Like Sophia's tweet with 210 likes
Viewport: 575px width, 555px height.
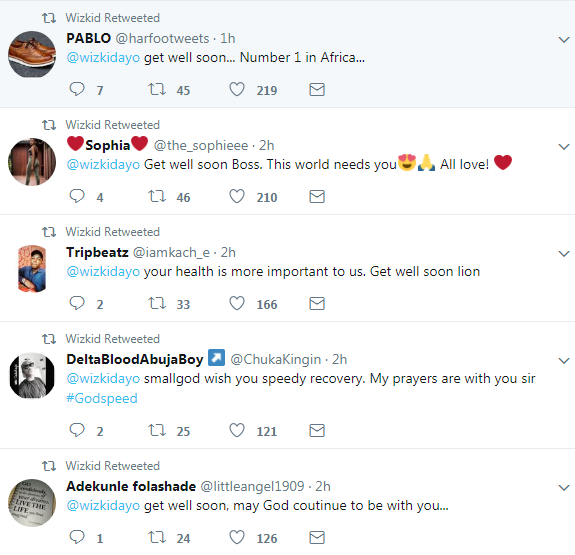(237, 196)
